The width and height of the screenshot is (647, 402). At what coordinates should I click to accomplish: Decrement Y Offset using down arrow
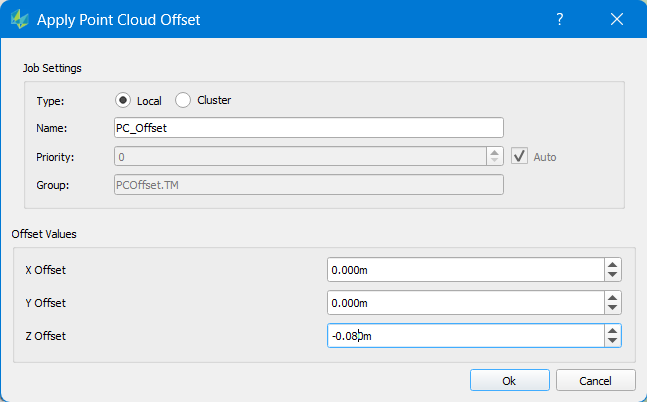pos(613,308)
